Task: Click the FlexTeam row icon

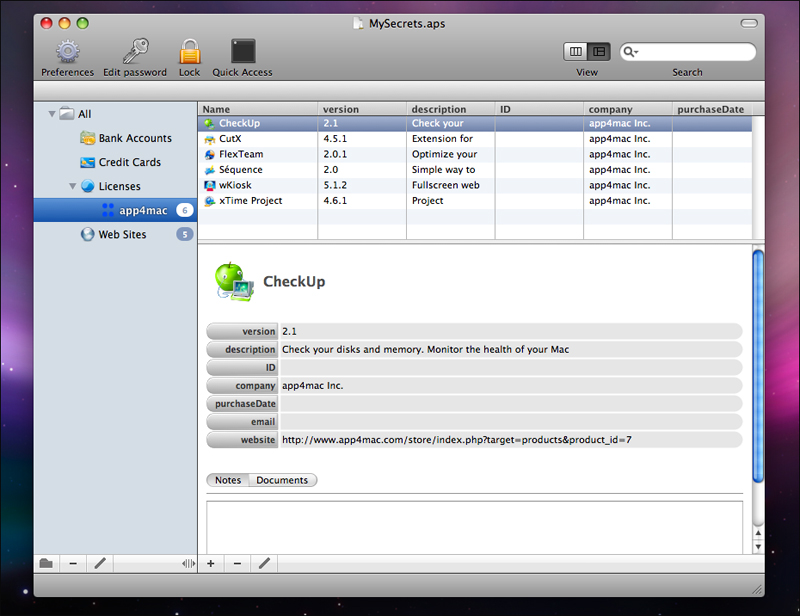Action: pyautogui.click(x=210, y=155)
